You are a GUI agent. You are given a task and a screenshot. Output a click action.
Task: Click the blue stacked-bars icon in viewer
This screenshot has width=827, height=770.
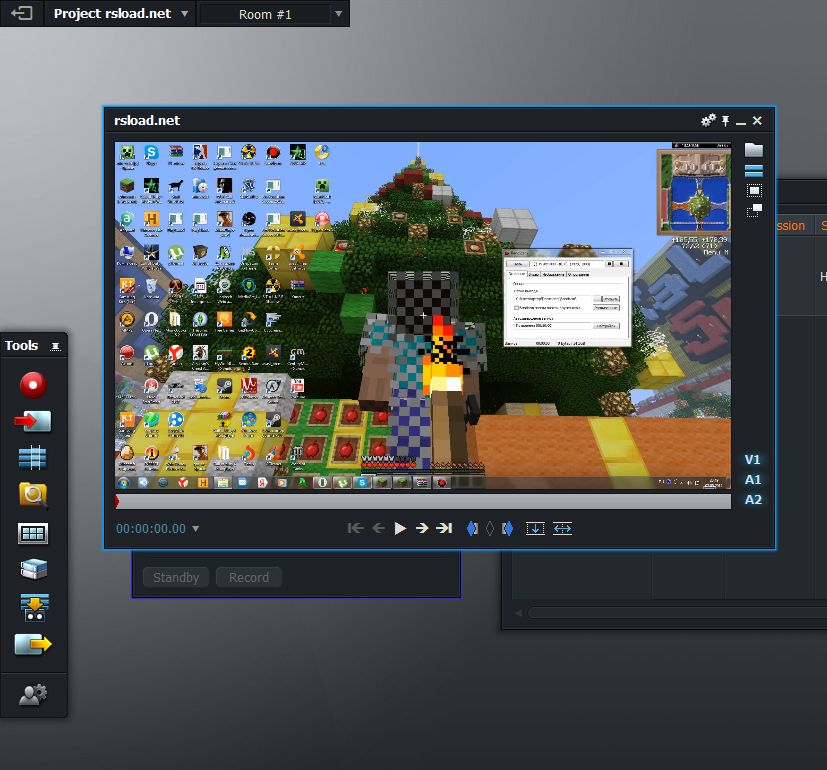[754, 171]
